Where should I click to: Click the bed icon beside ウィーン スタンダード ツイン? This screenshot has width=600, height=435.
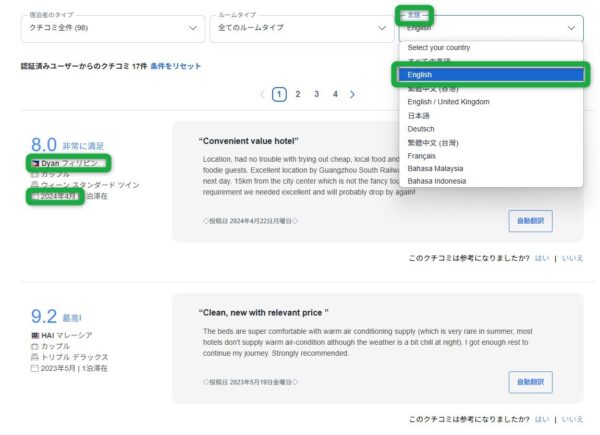pos(36,185)
